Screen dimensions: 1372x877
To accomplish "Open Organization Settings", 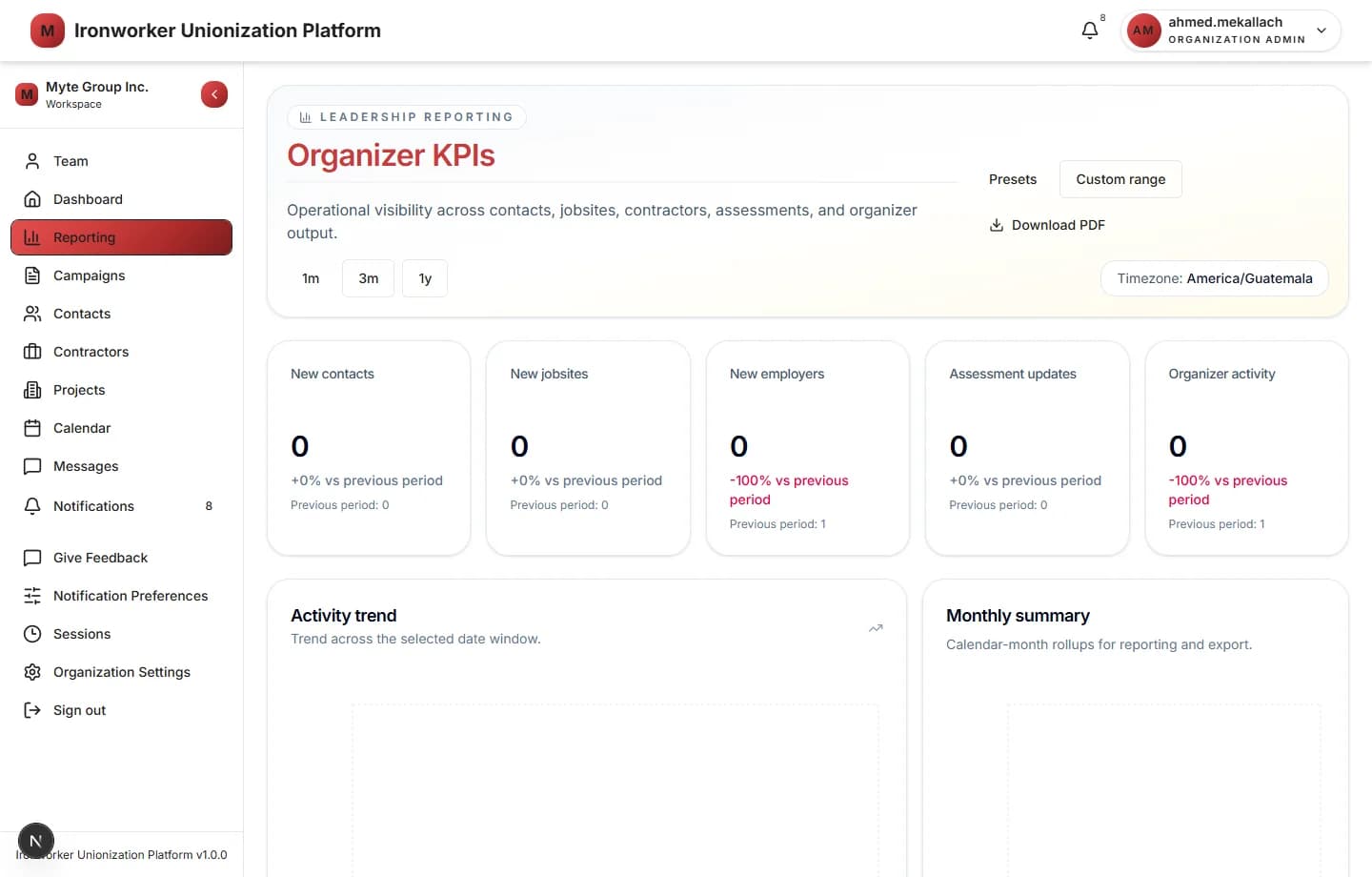I will 121,672.
